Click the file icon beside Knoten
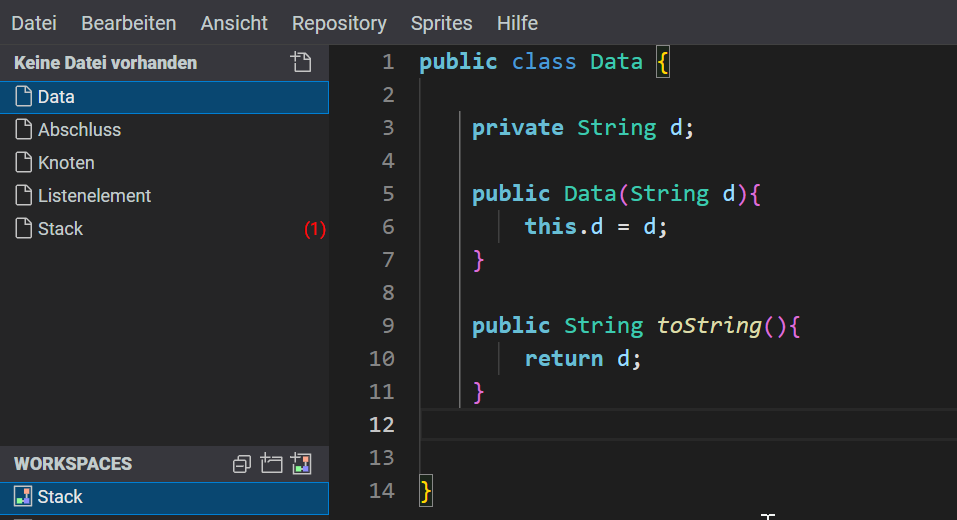Viewport: 957px width, 520px height. point(24,163)
